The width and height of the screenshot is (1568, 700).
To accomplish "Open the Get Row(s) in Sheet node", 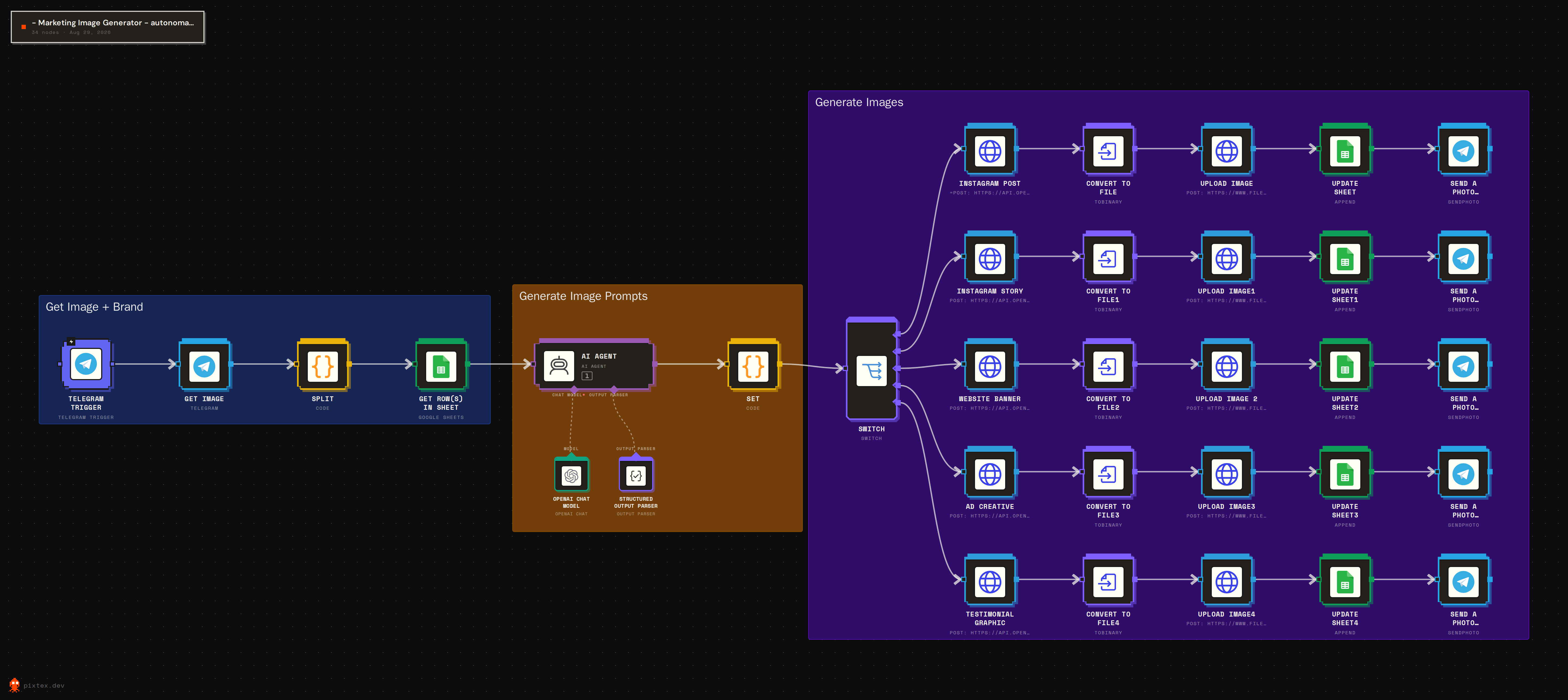I will coord(441,364).
